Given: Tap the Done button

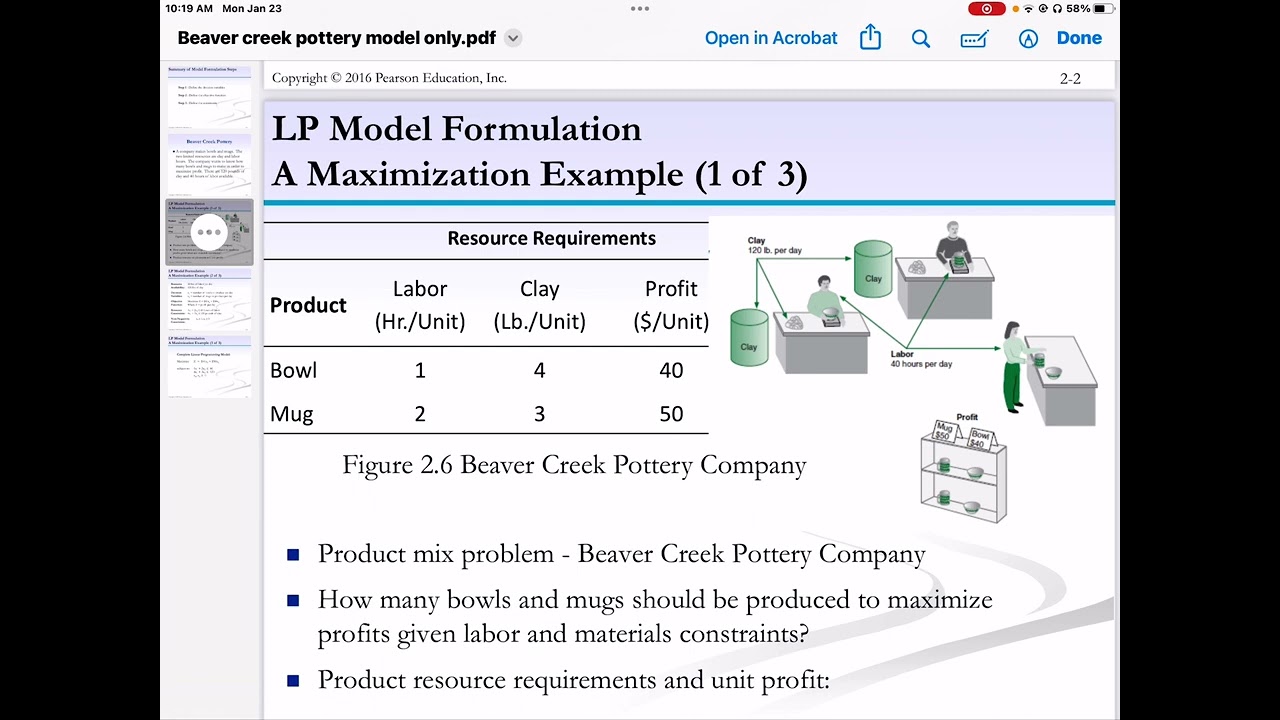Looking at the screenshot, I should point(1079,38).
